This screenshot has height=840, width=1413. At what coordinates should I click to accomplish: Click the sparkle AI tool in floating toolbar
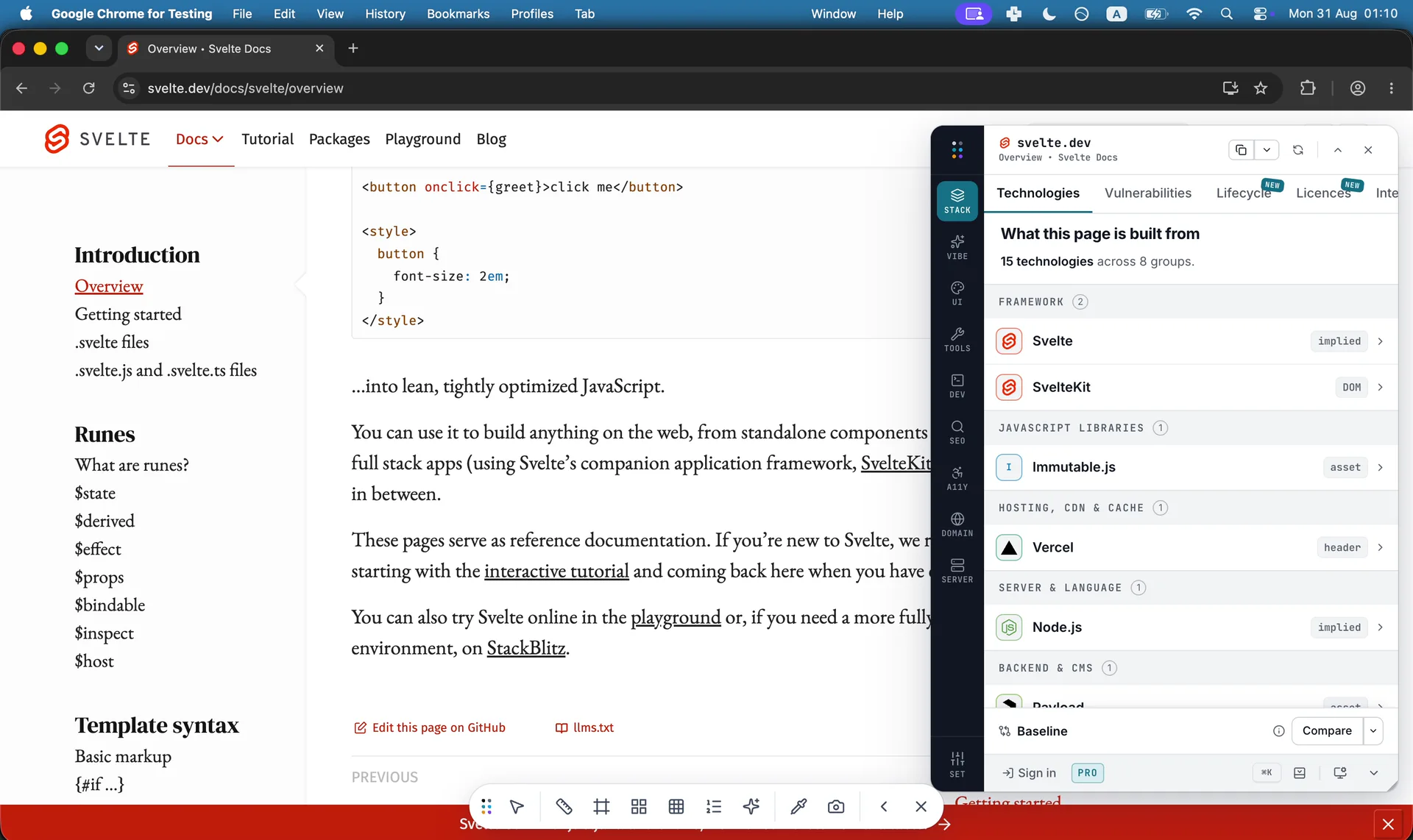(x=751, y=807)
